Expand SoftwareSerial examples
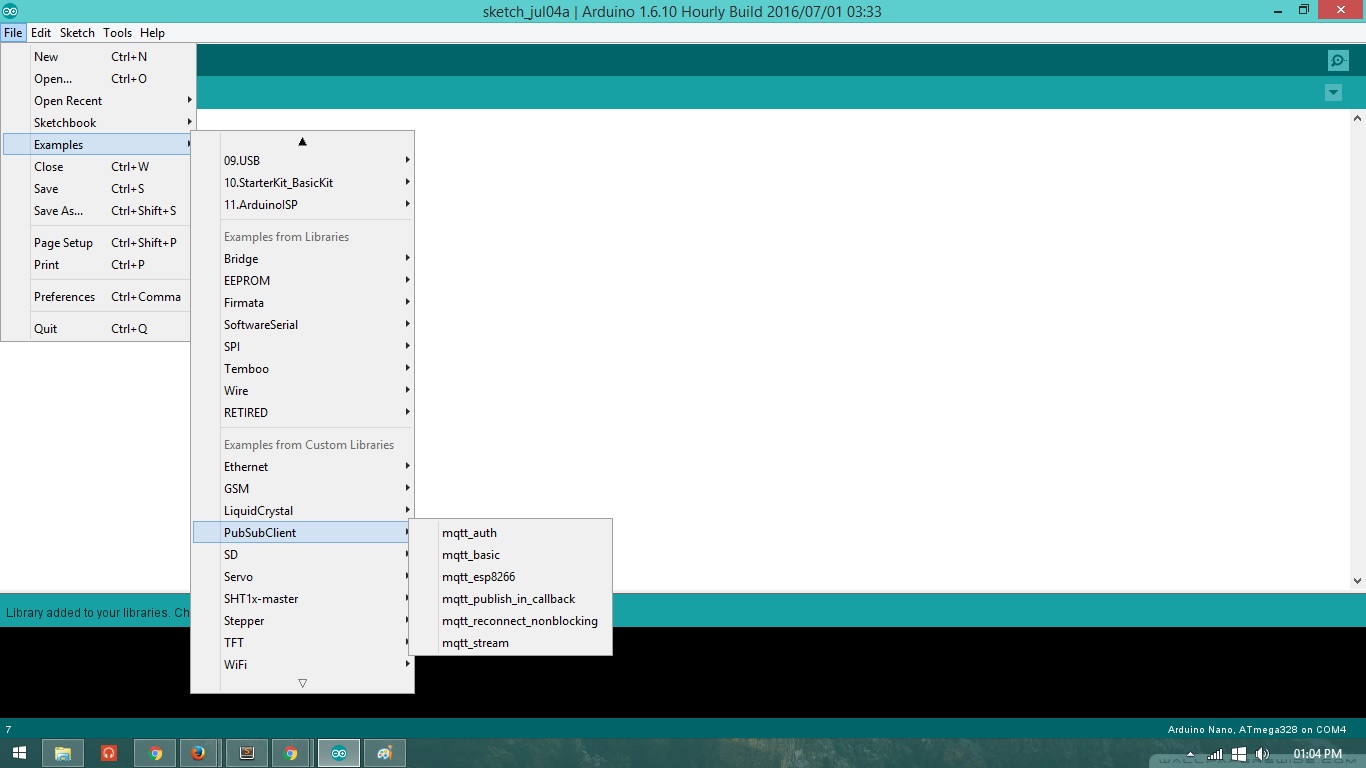Viewport: 1366px width, 768px height. pyautogui.click(x=303, y=325)
